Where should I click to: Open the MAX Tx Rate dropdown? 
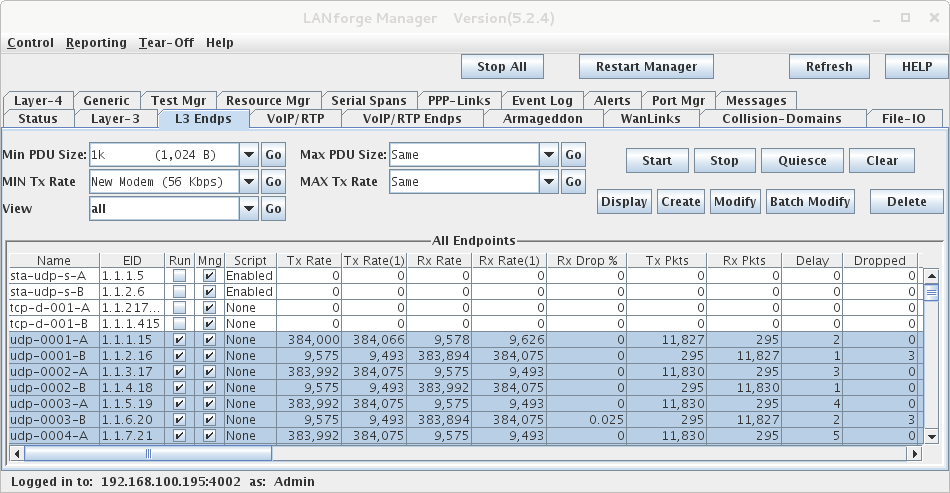click(x=549, y=182)
